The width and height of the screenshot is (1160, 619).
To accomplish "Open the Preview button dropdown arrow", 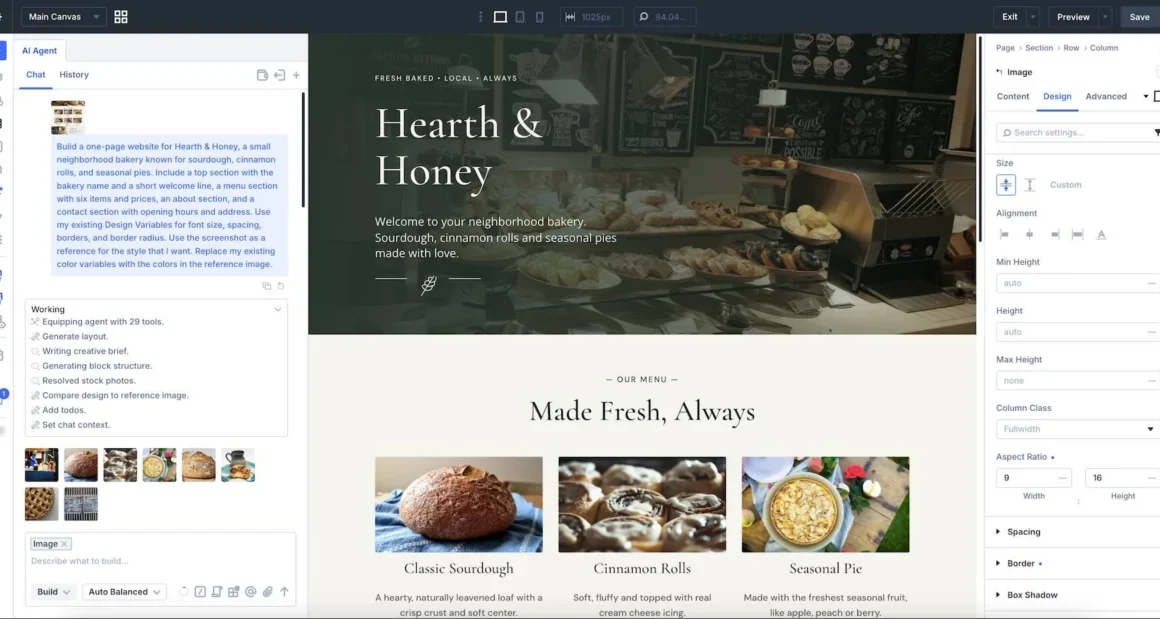I will (x=1105, y=17).
